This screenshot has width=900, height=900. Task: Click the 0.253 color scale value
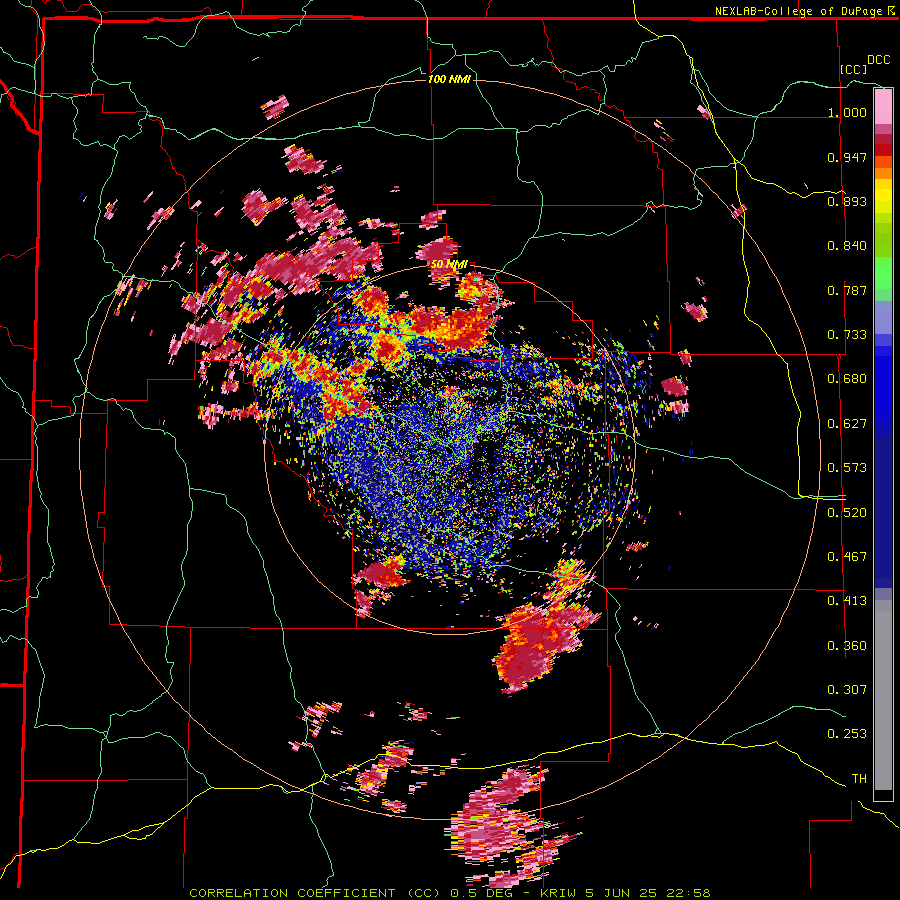point(847,734)
